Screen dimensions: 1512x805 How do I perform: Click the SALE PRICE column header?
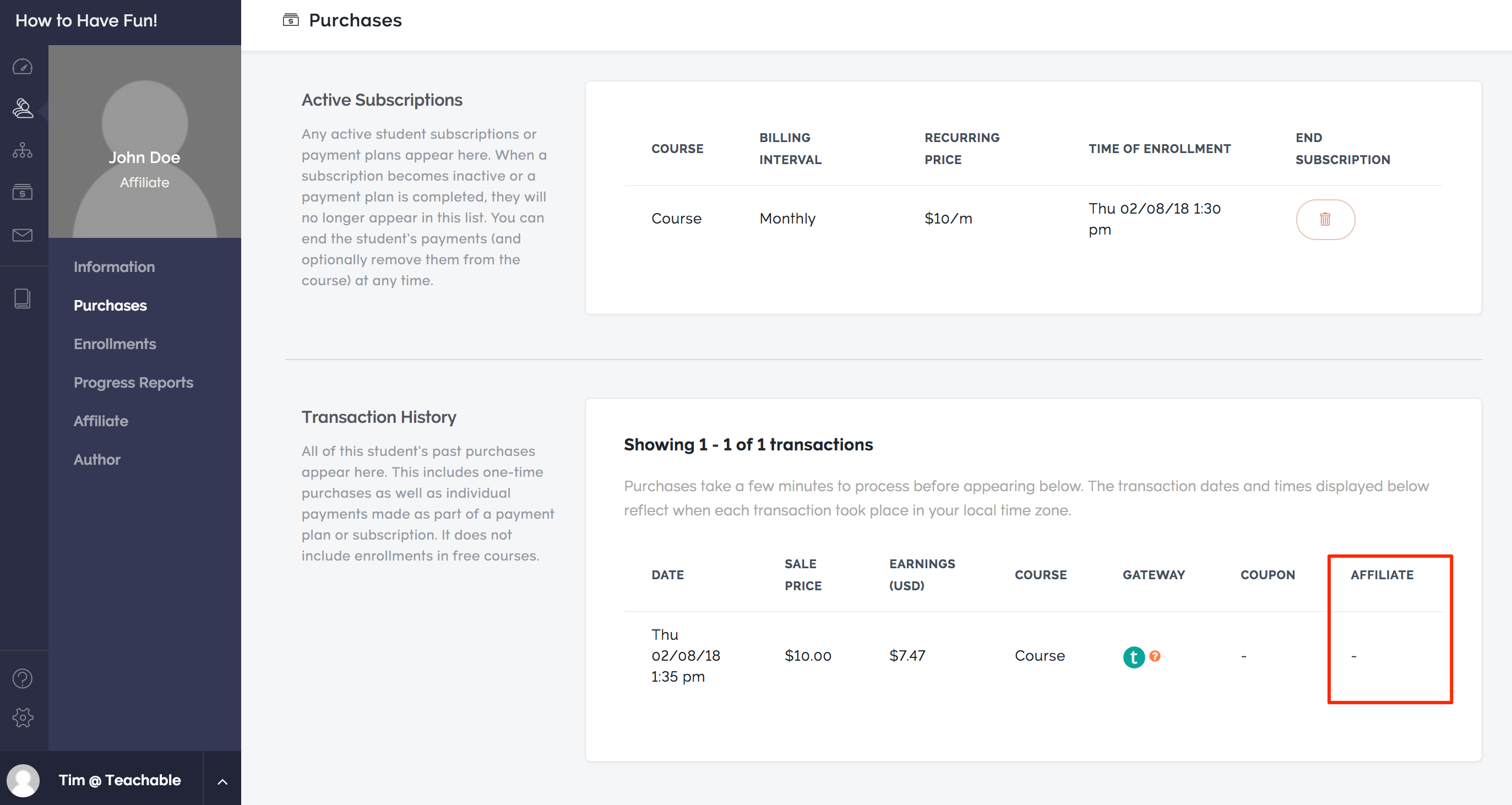tap(803, 575)
